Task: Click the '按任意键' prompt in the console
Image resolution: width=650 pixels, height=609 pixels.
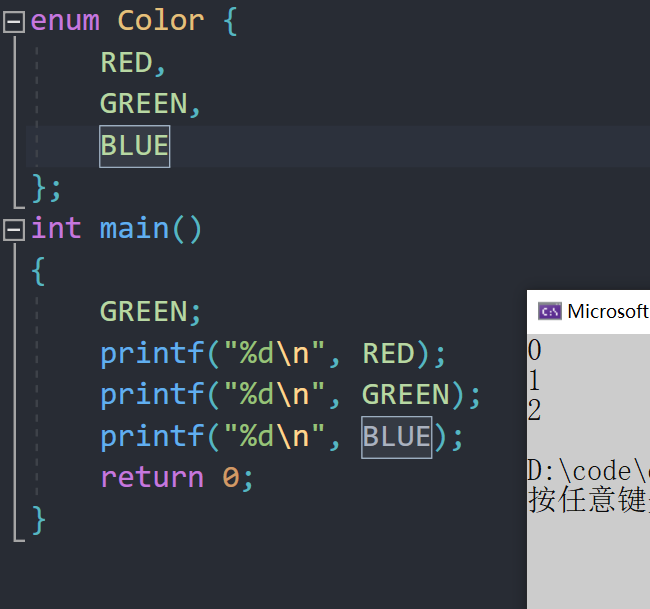Action: [588, 500]
